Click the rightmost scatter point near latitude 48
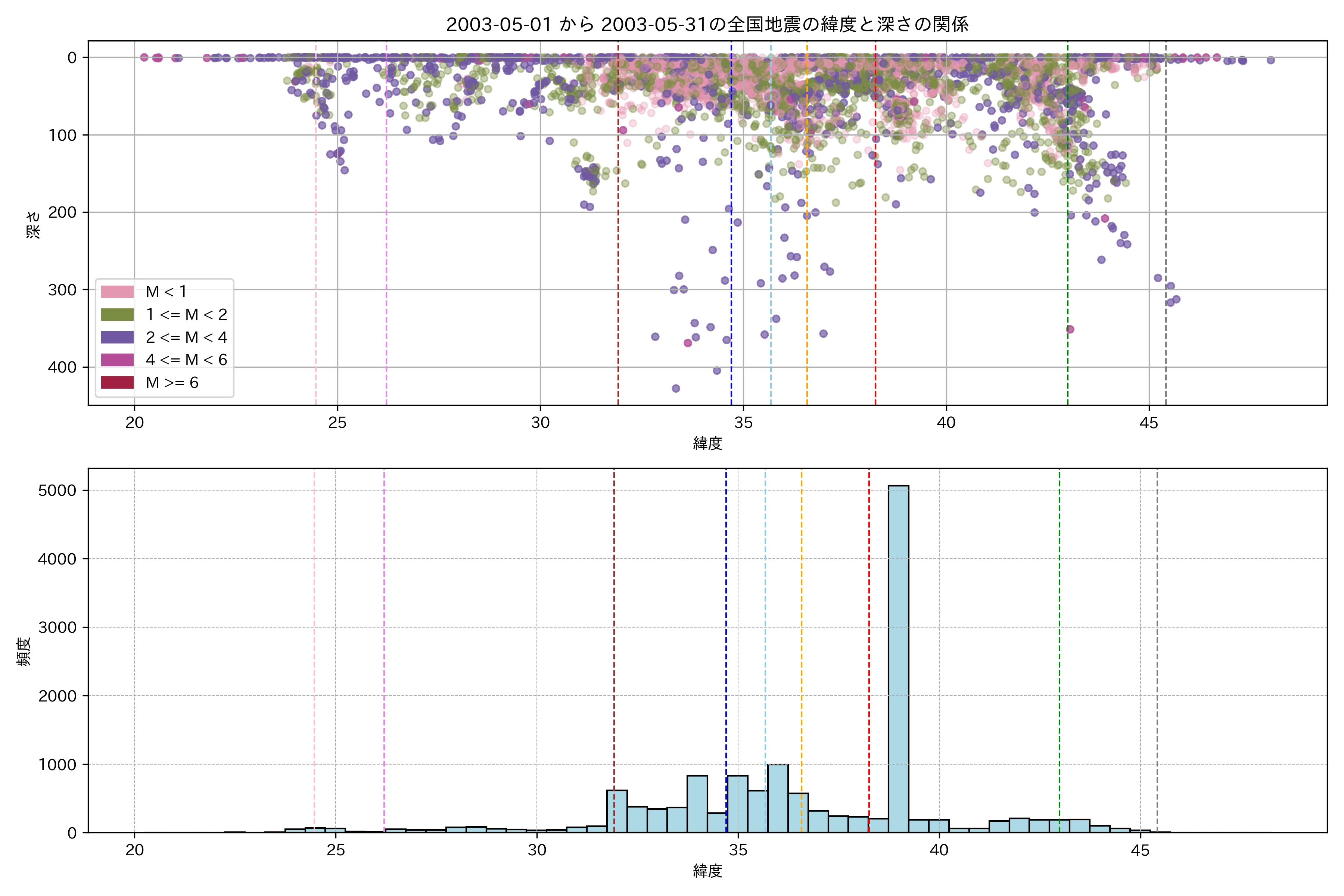This screenshot has width=1344, height=896. 1270,60
